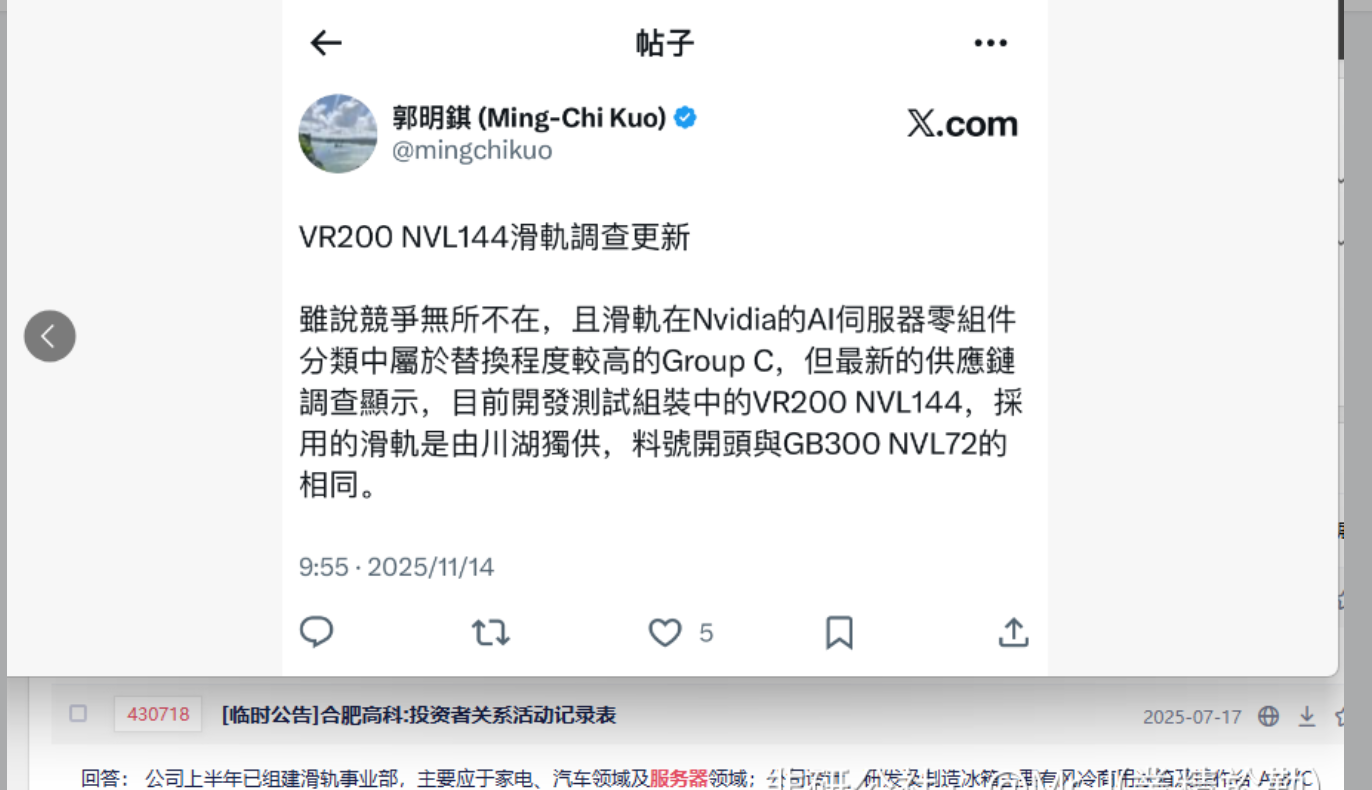The width and height of the screenshot is (1372, 790).
Task: Bookmark this post
Action: (839, 632)
